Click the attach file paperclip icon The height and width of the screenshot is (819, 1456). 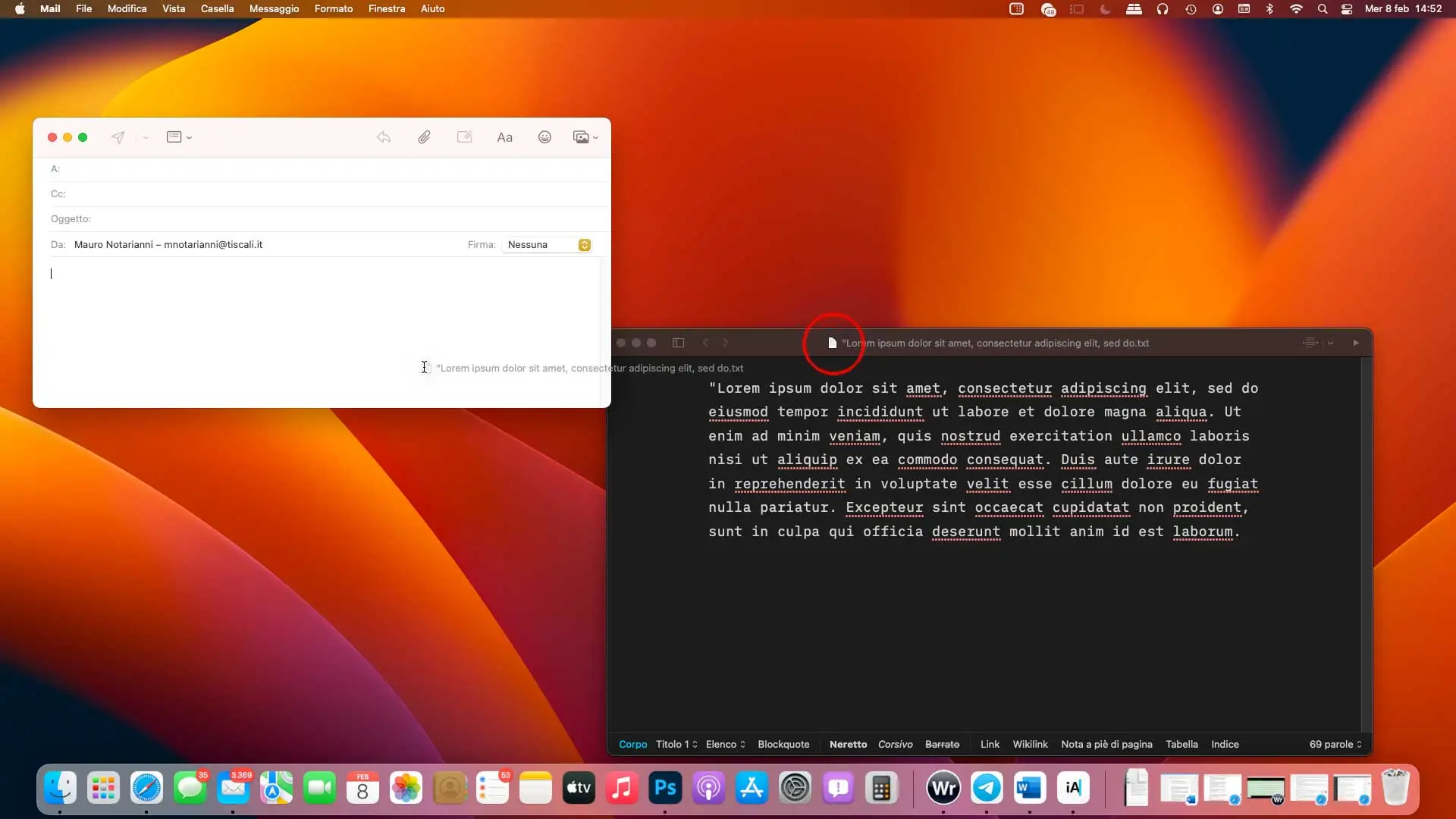pos(424,137)
